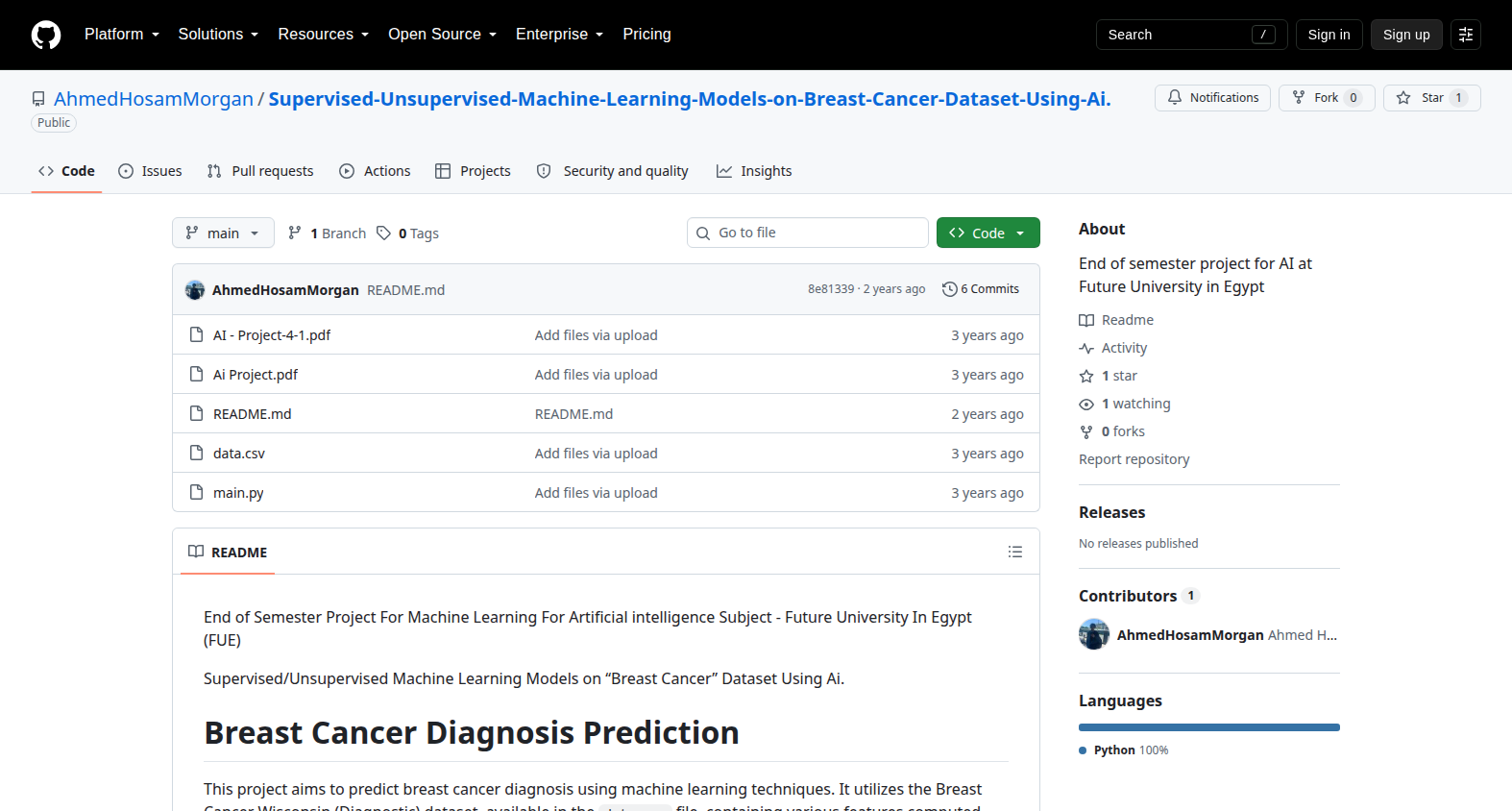Open the green Code dropdown button
Screen dimensions: 1512x811
[988, 233]
